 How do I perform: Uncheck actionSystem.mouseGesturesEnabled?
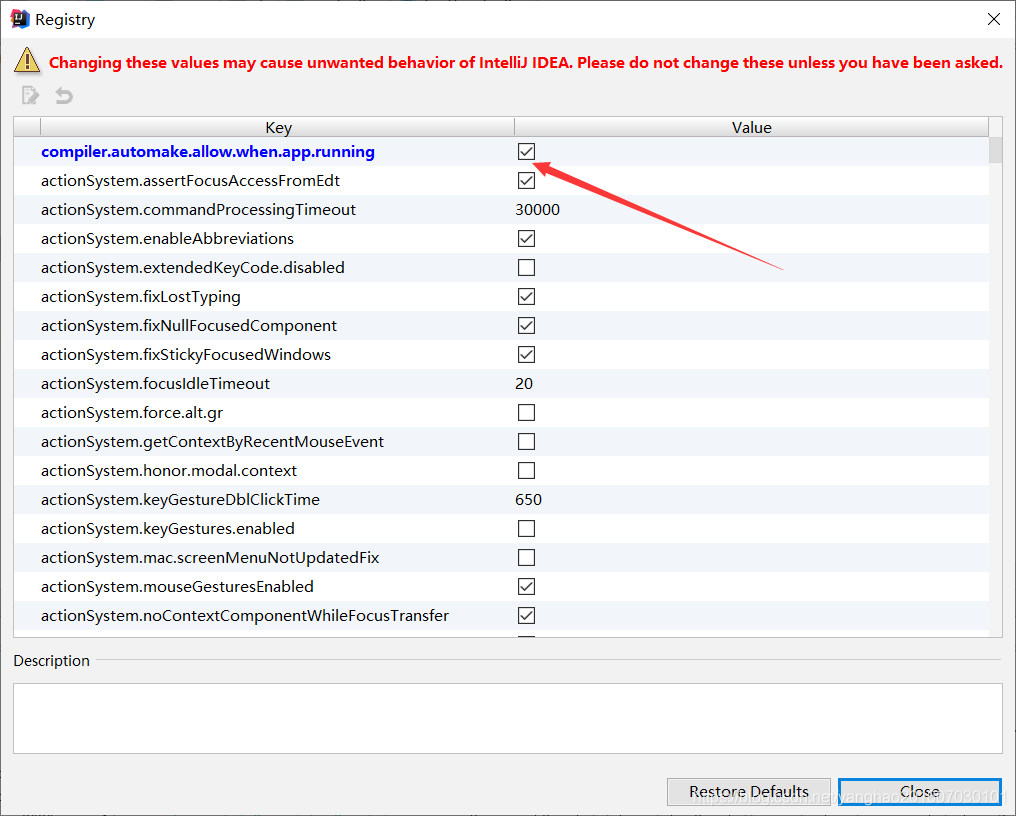tap(526, 587)
